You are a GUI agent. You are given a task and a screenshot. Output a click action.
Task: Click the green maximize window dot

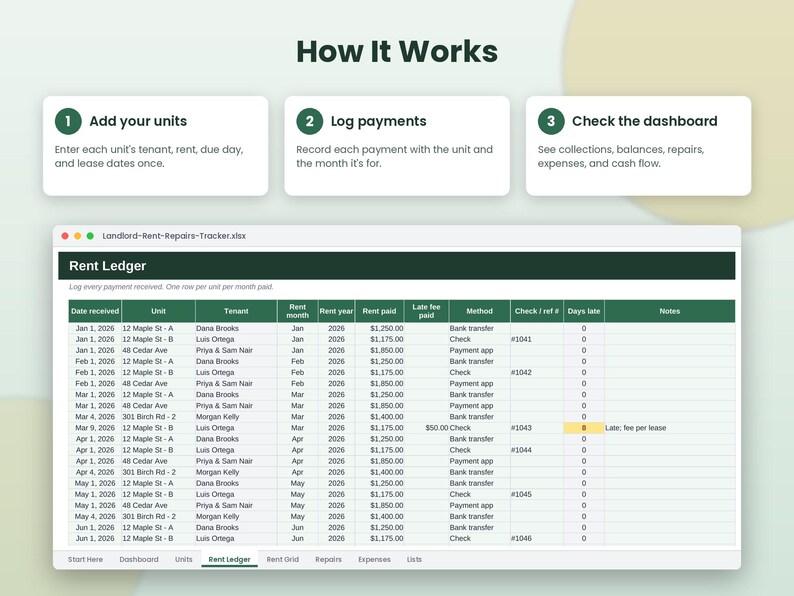coord(90,236)
